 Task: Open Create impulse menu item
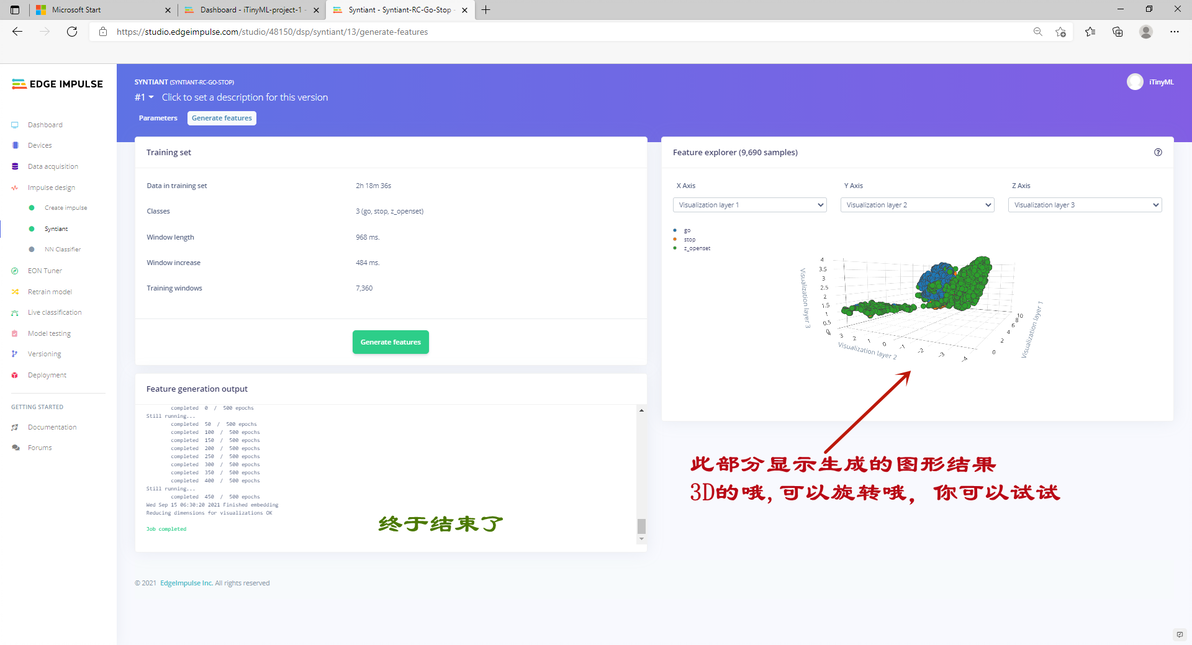[65, 208]
